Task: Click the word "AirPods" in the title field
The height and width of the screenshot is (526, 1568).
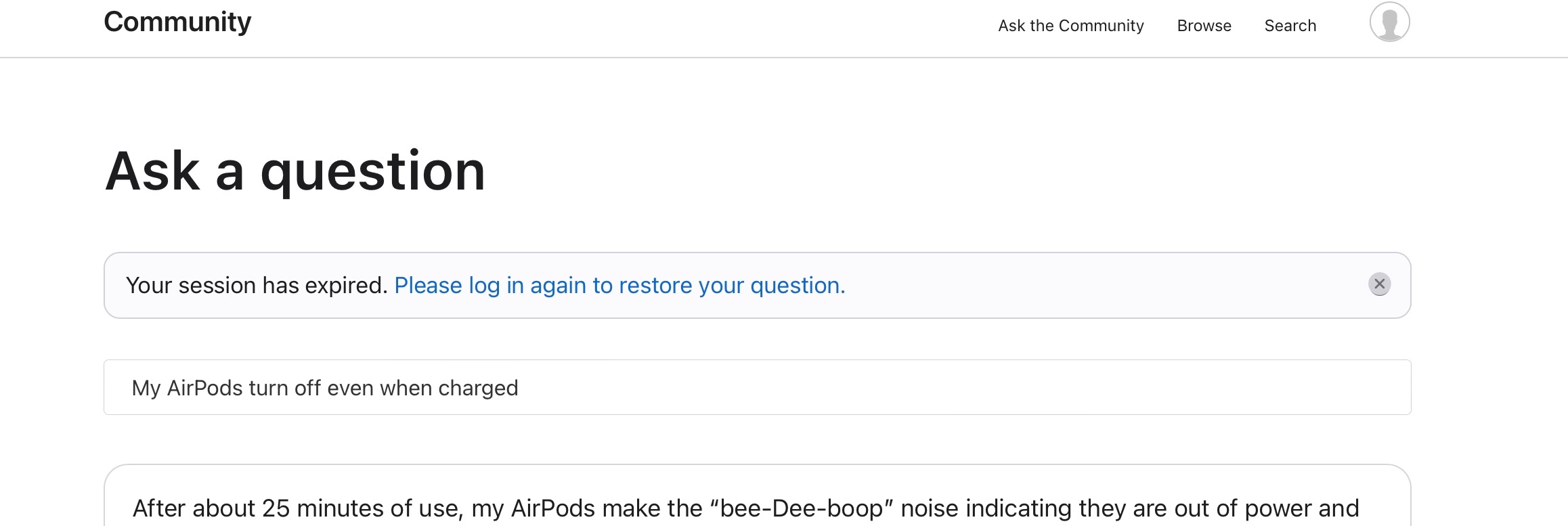Action: click(204, 389)
